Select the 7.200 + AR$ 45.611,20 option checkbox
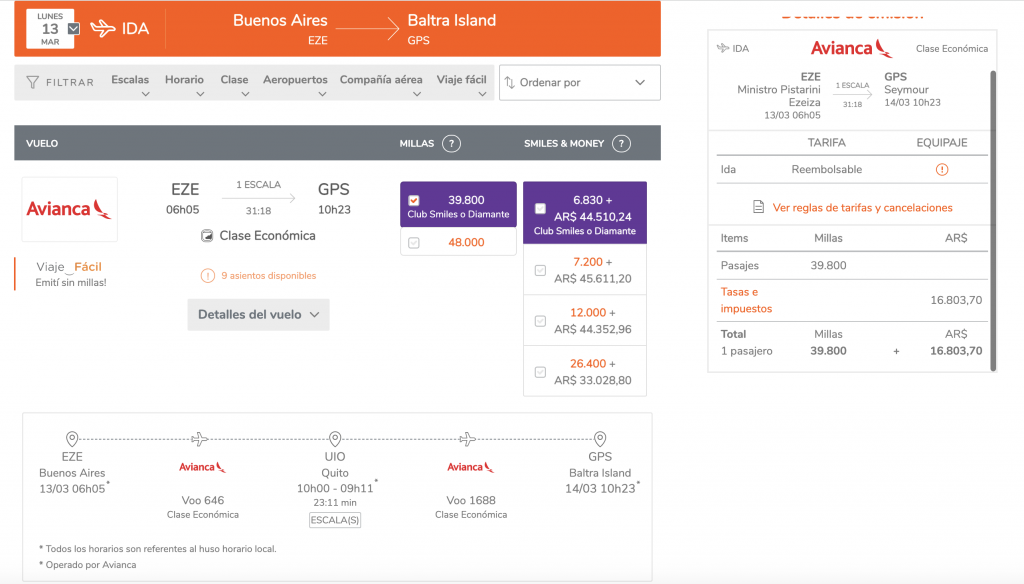This screenshot has width=1024, height=584. pos(540,270)
